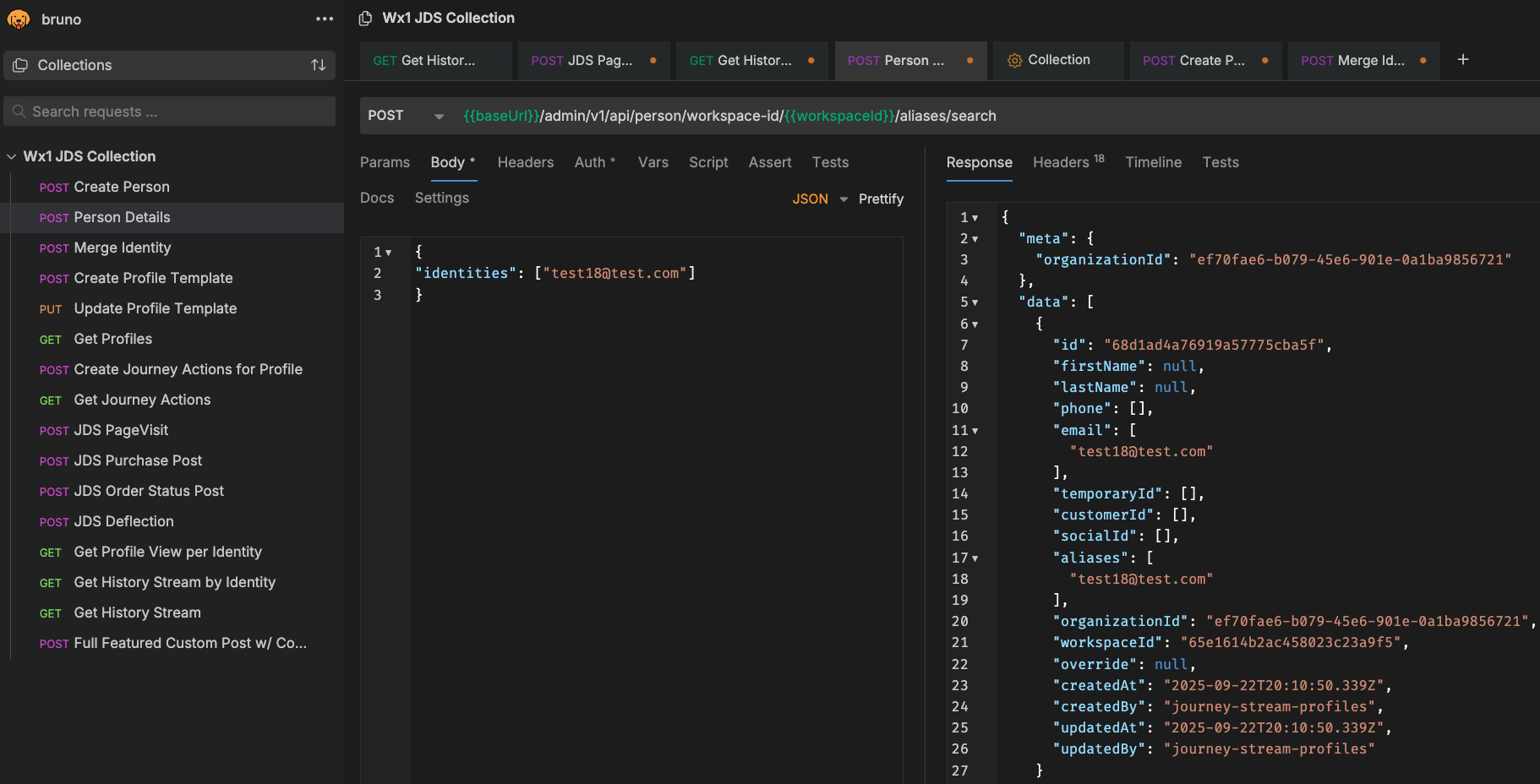Fold response line 1 object

pos(975,218)
